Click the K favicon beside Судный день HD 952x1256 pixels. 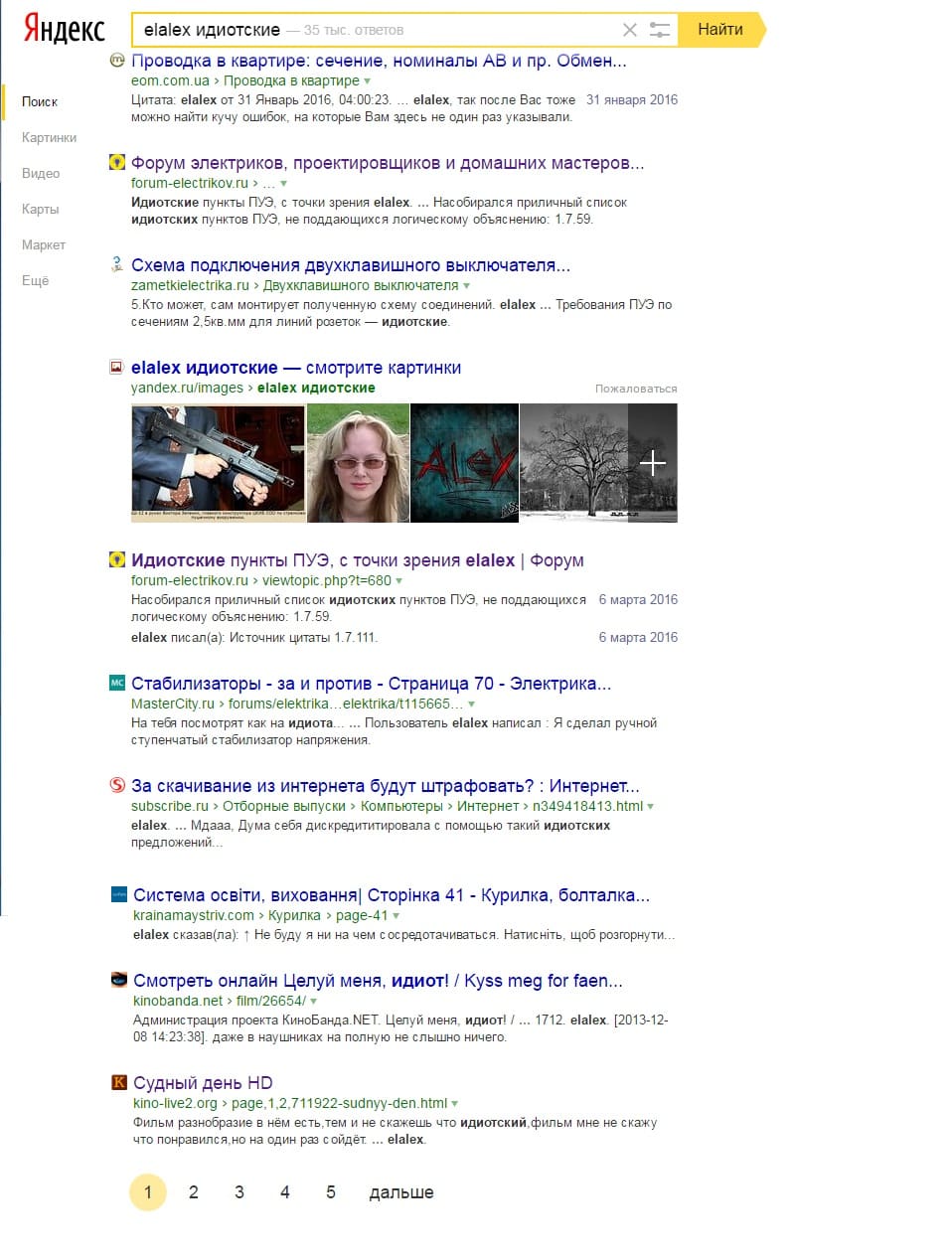119,1082
